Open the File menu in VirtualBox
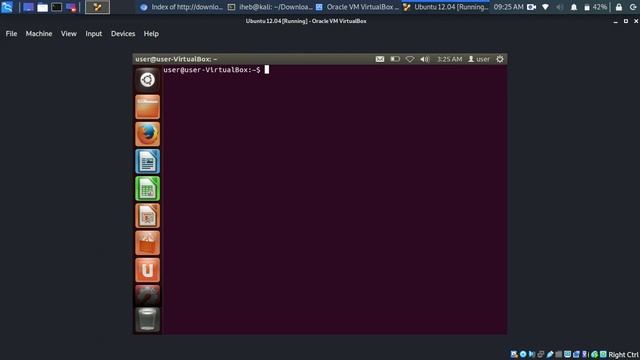The image size is (640, 360). tap(11, 34)
